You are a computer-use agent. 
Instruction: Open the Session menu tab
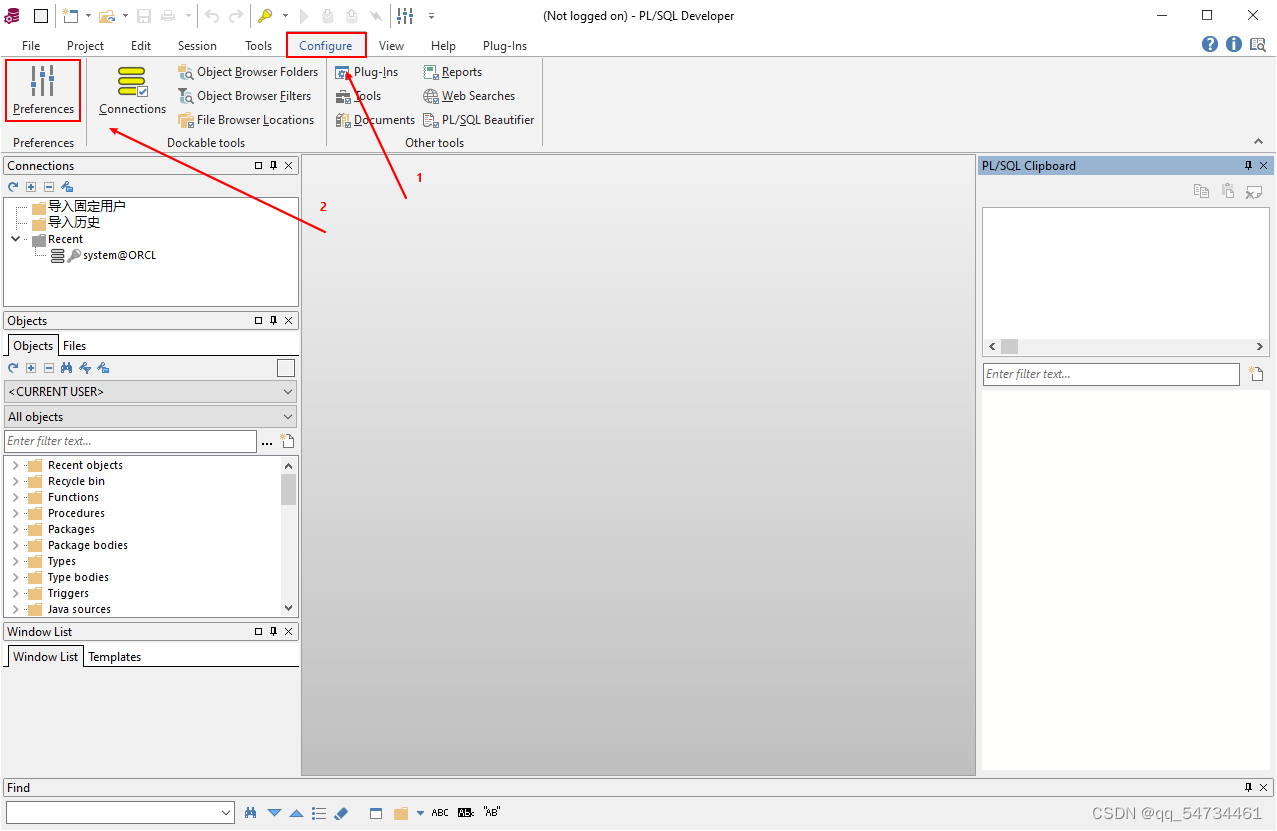(x=197, y=45)
